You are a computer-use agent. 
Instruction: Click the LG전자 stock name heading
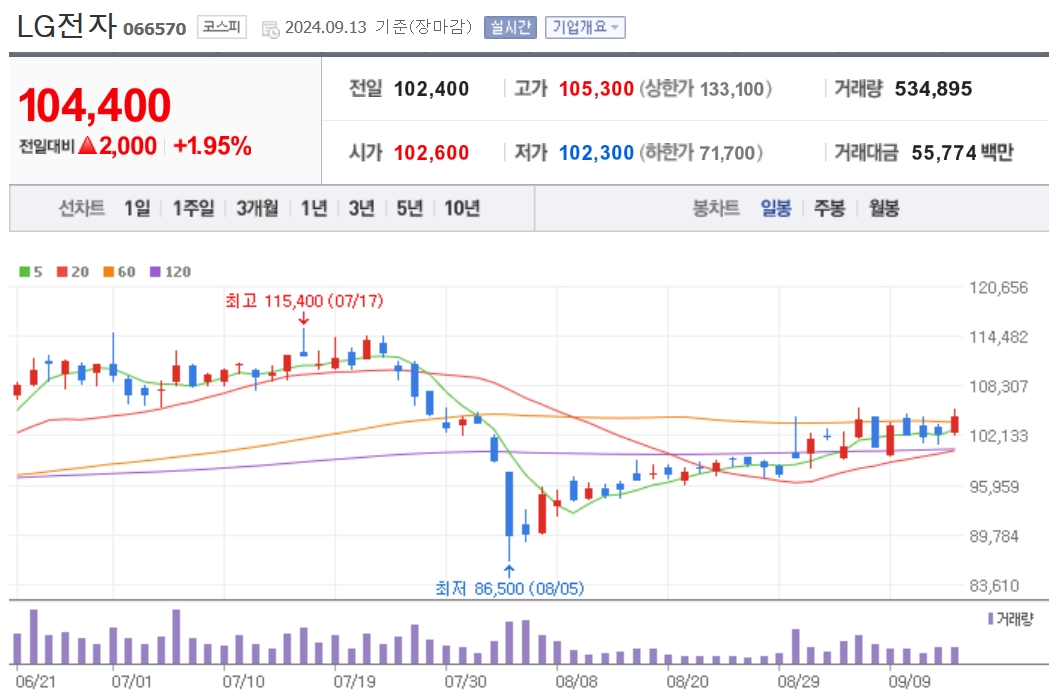click(x=66, y=26)
